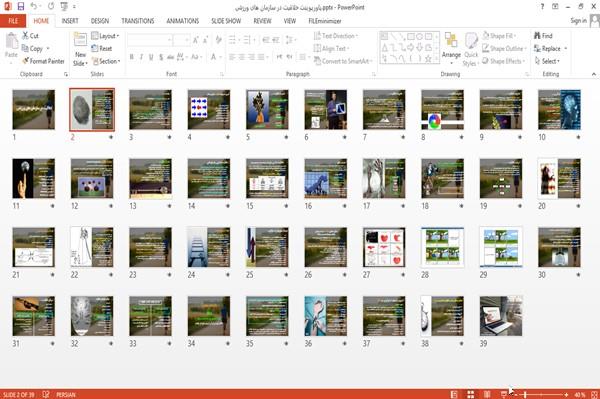Switch to Slide Sorter view in status bar
600x399 pixels.
pyautogui.click(x=471, y=394)
